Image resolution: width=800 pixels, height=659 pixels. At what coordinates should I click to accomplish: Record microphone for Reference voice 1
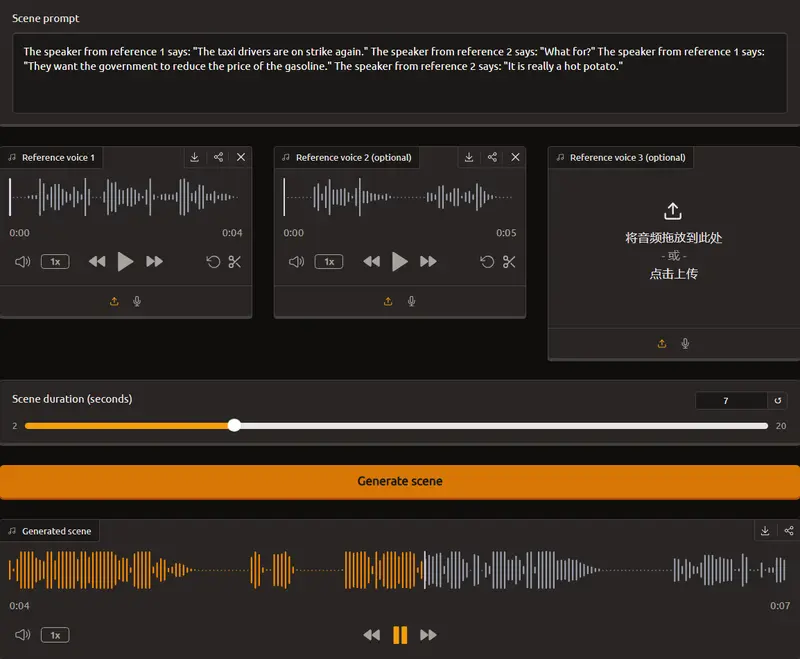pos(137,301)
